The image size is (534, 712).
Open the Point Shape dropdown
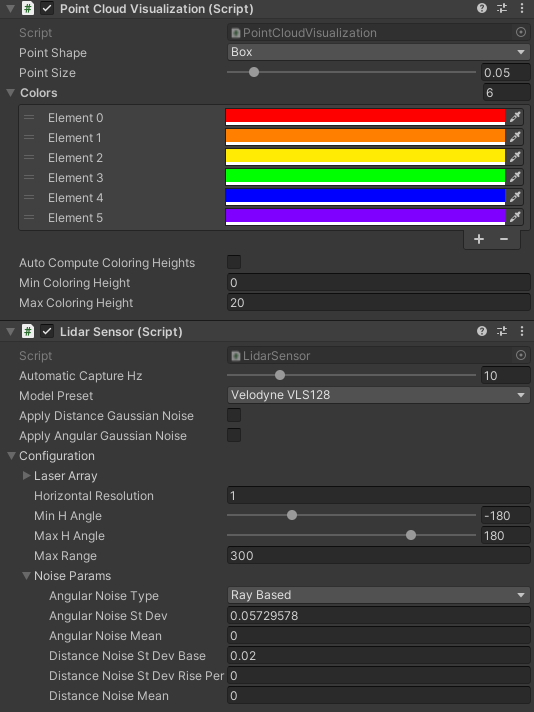[378, 52]
